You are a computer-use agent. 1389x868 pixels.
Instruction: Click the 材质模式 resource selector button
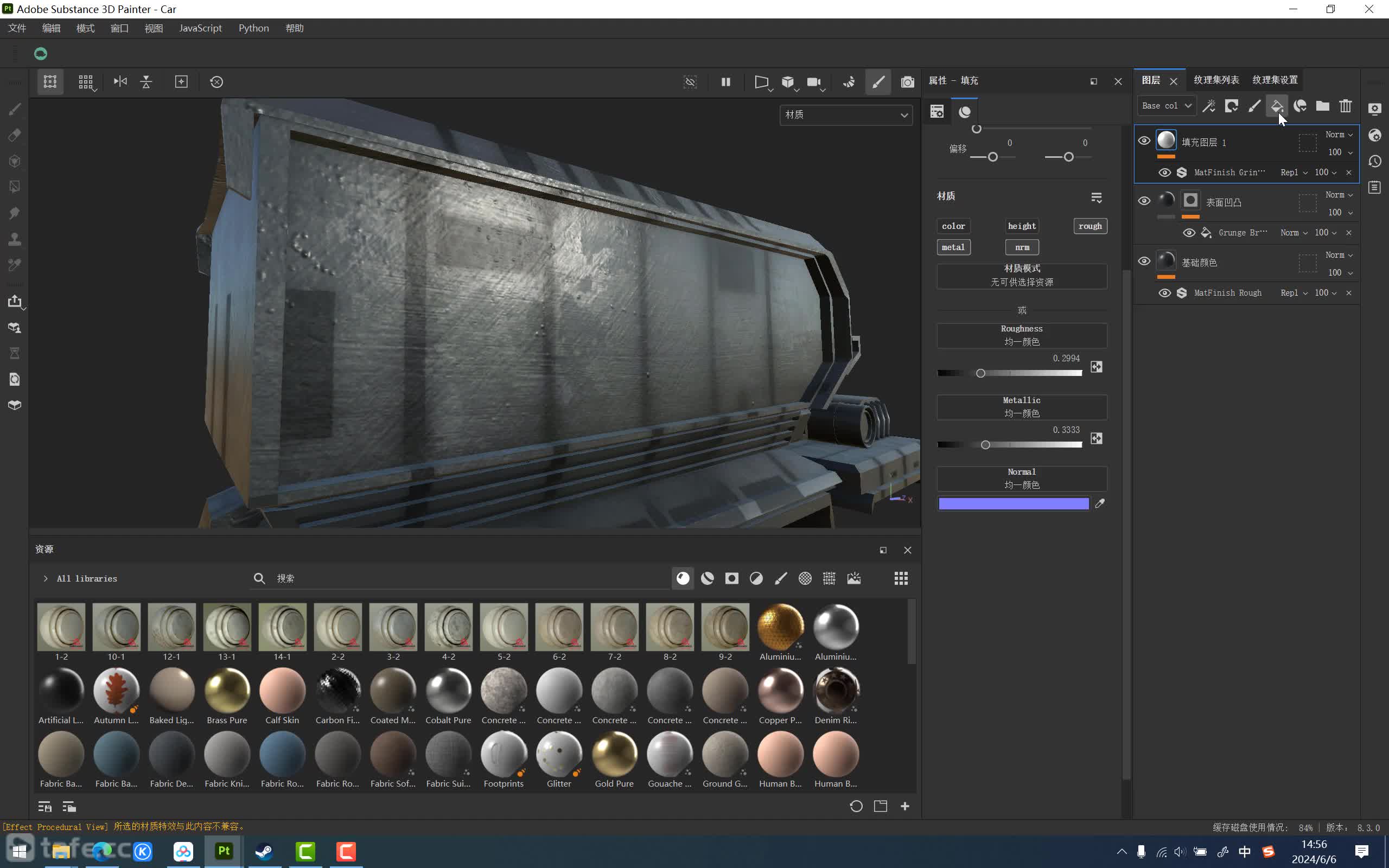coord(1022,276)
